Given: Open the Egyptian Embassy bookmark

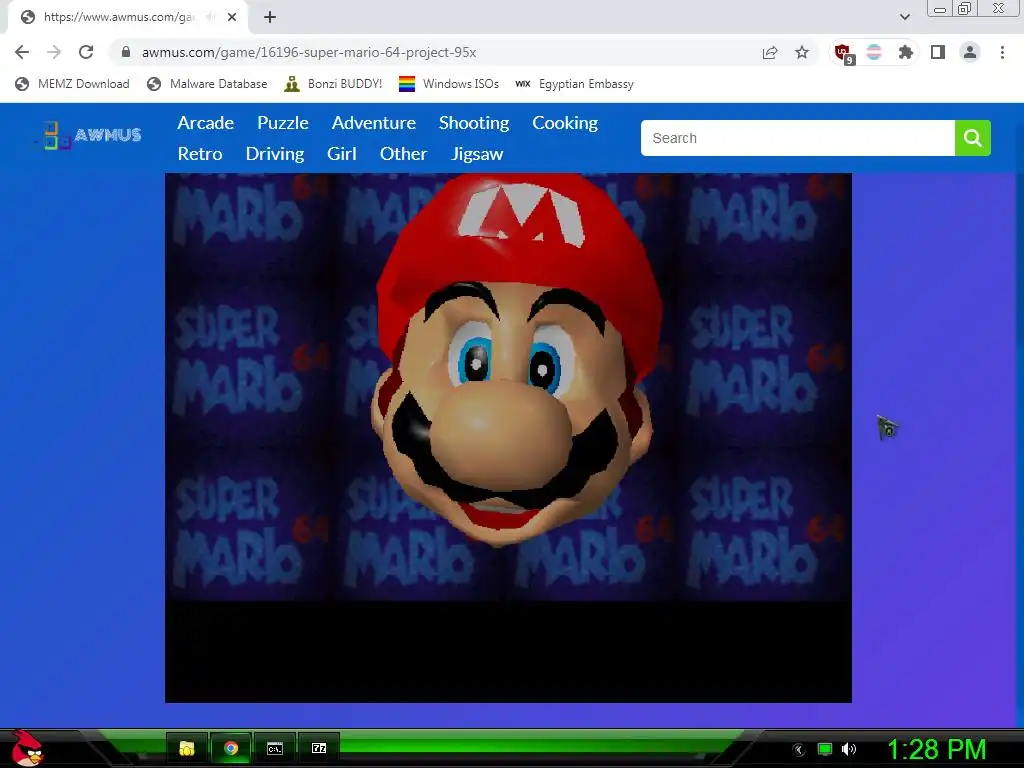Looking at the screenshot, I should point(575,84).
